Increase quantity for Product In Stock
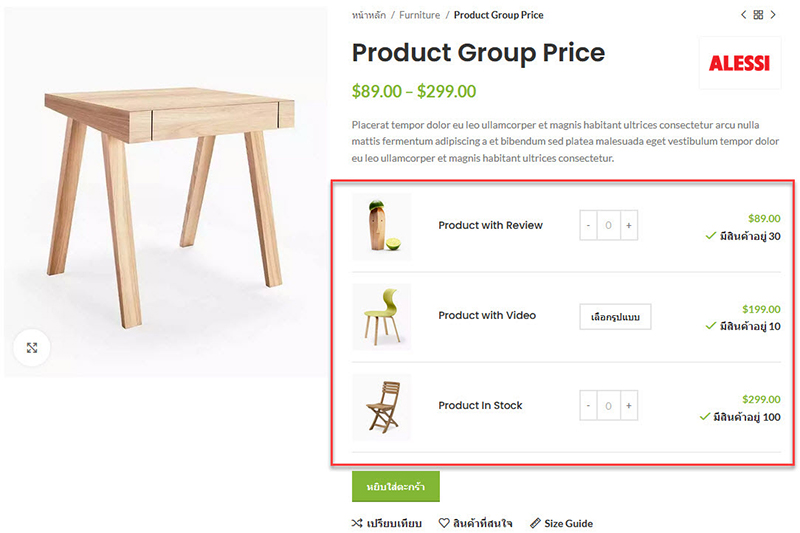The height and width of the screenshot is (533, 800). pyautogui.click(x=629, y=406)
